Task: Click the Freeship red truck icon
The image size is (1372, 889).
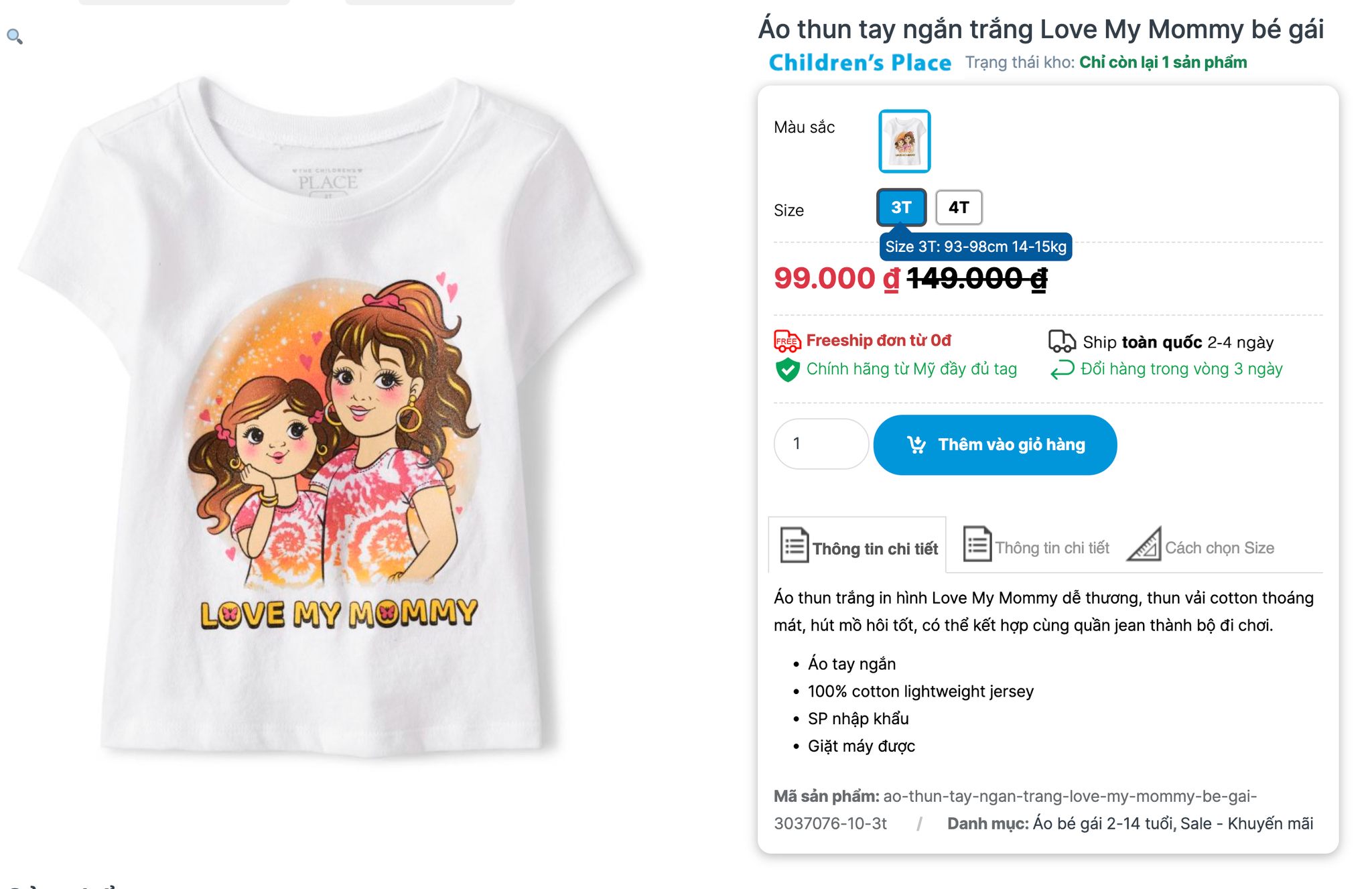Action: tap(787, 341)
